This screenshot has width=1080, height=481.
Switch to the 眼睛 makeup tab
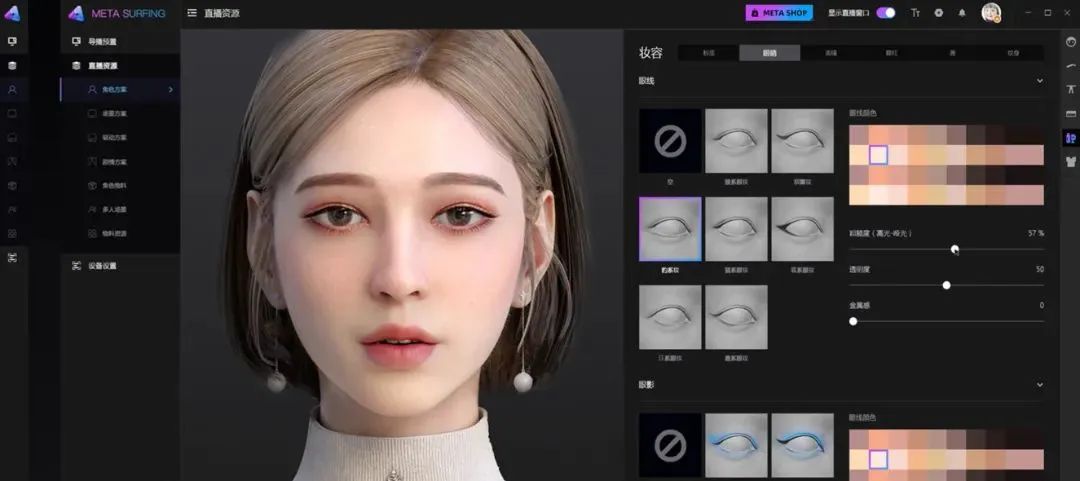[x=769, y=53]
